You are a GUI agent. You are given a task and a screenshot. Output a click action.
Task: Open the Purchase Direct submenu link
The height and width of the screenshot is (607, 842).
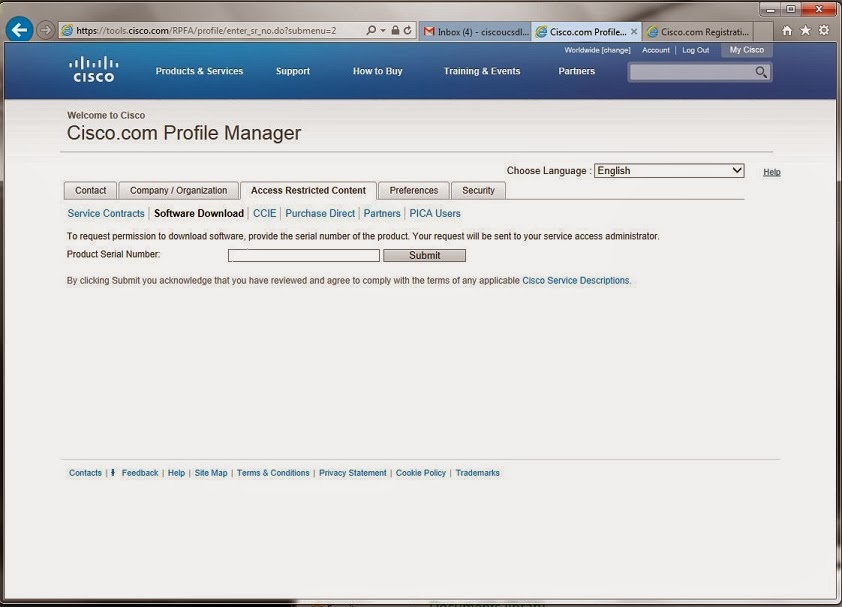tap(320, 213)
